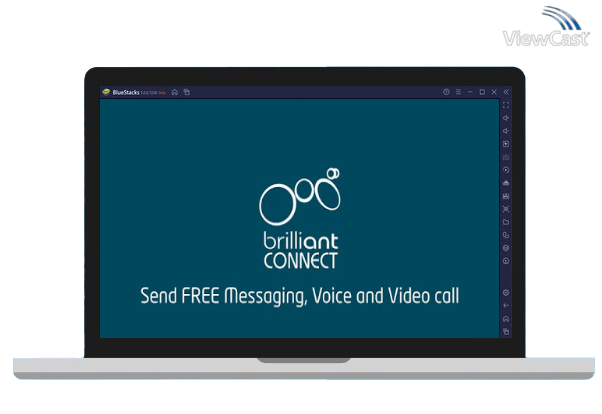Open the multi-instance icon in title bar

coord(186,92)
